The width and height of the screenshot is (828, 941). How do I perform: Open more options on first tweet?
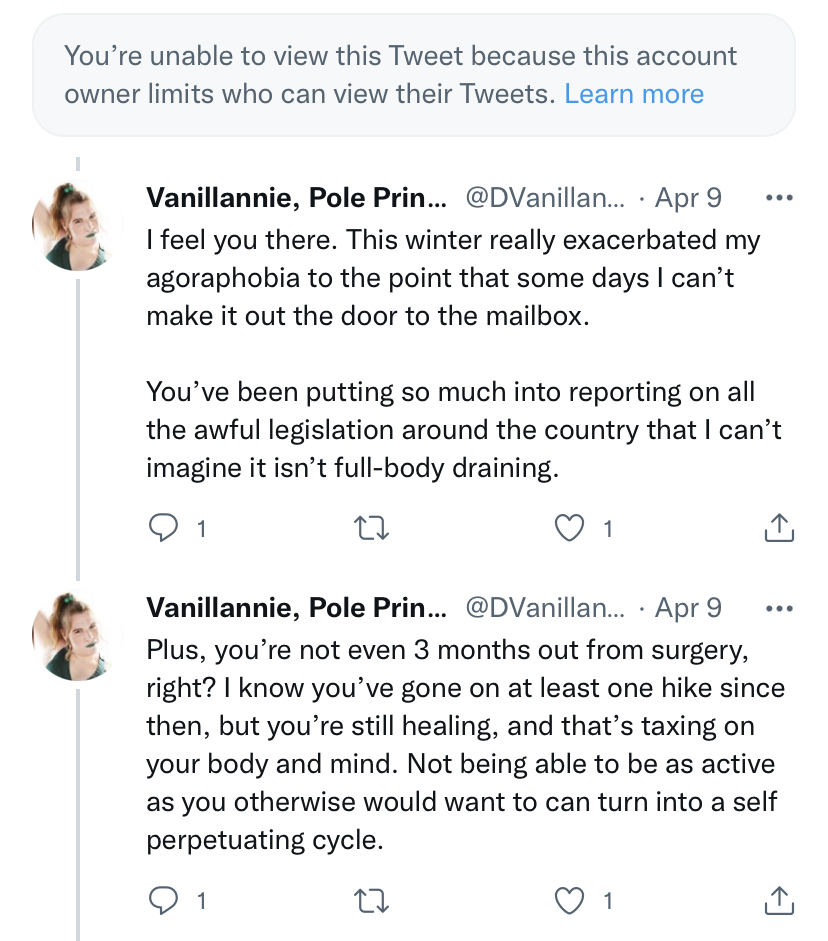click(778, 198)
